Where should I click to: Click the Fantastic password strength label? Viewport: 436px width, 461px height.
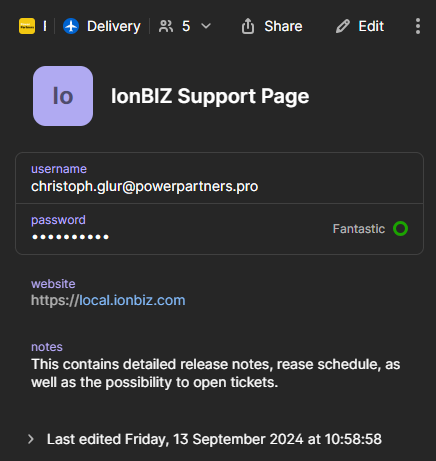(359, 229)
